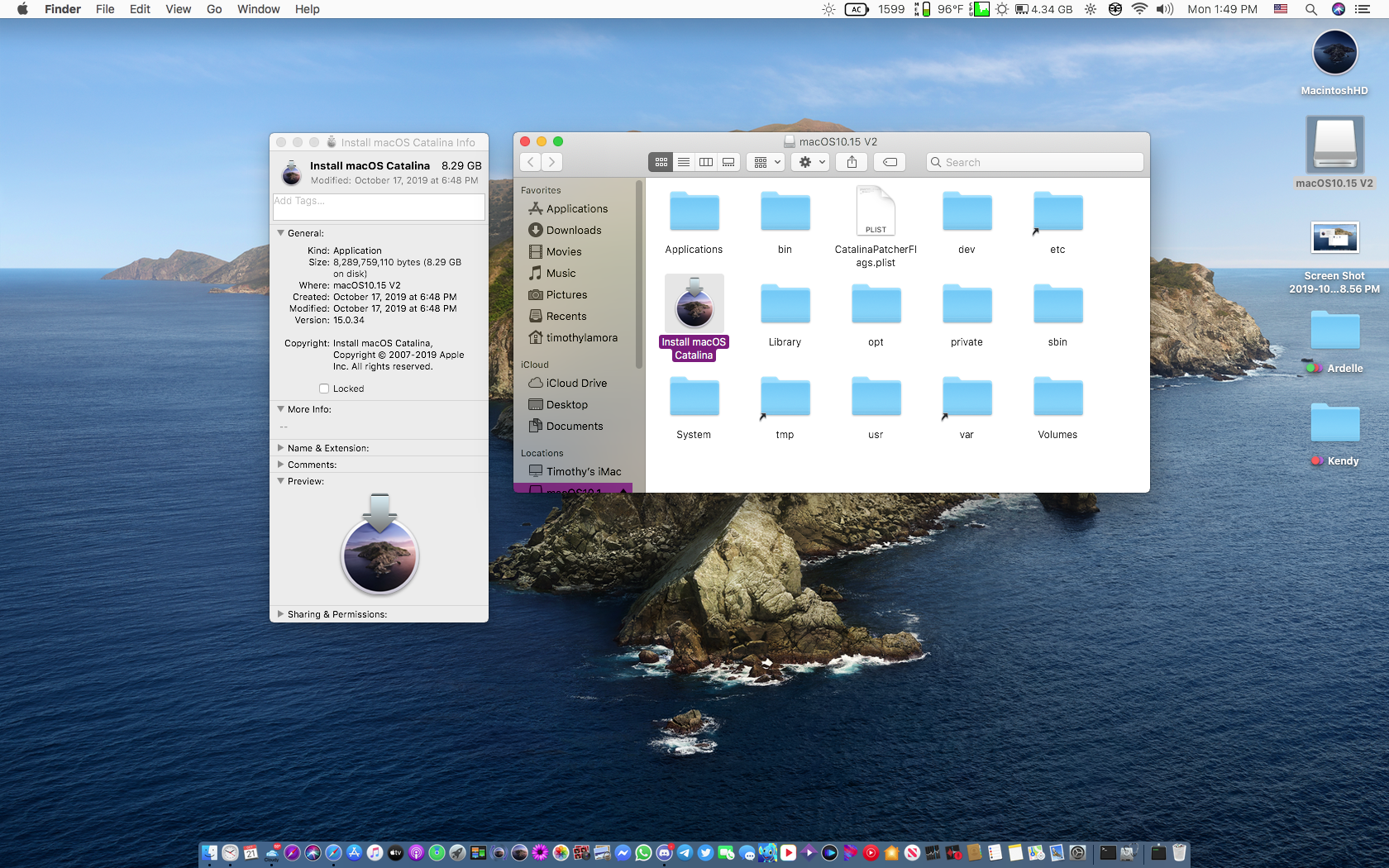Click the Edit Tags toolbar button
This screenshot has height=868, width=1389.
tap(890, 162)
